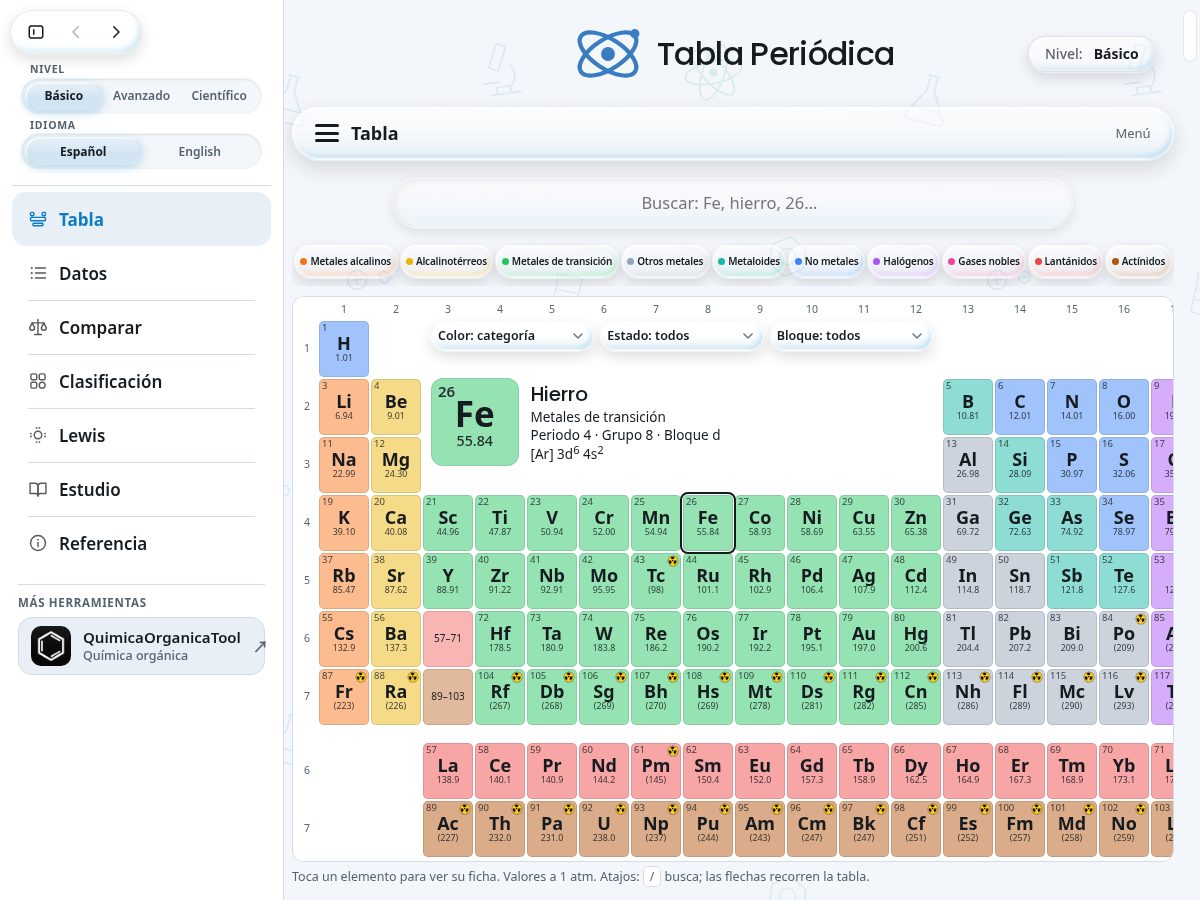Image resolution: width=1200 pixels, height=900 pixels.
Task: Open the Bloque: todos dropdown
Action: point(850,336)
